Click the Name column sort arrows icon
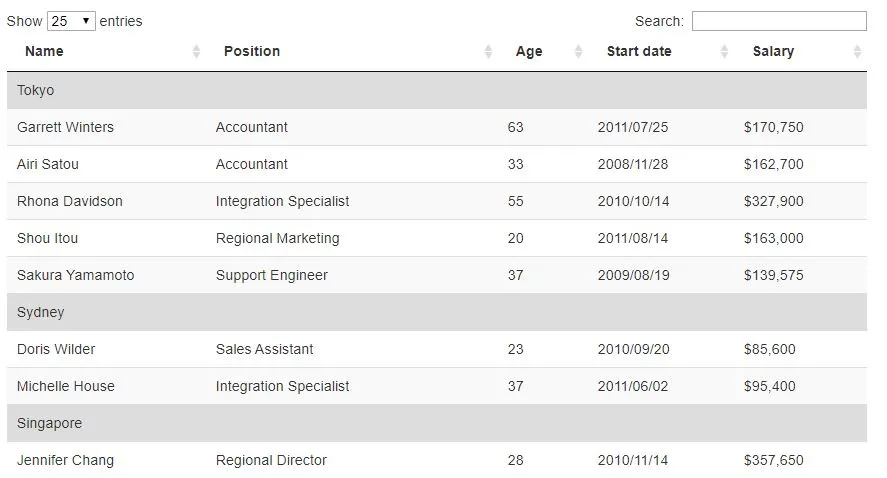 (x=196, y=52)
